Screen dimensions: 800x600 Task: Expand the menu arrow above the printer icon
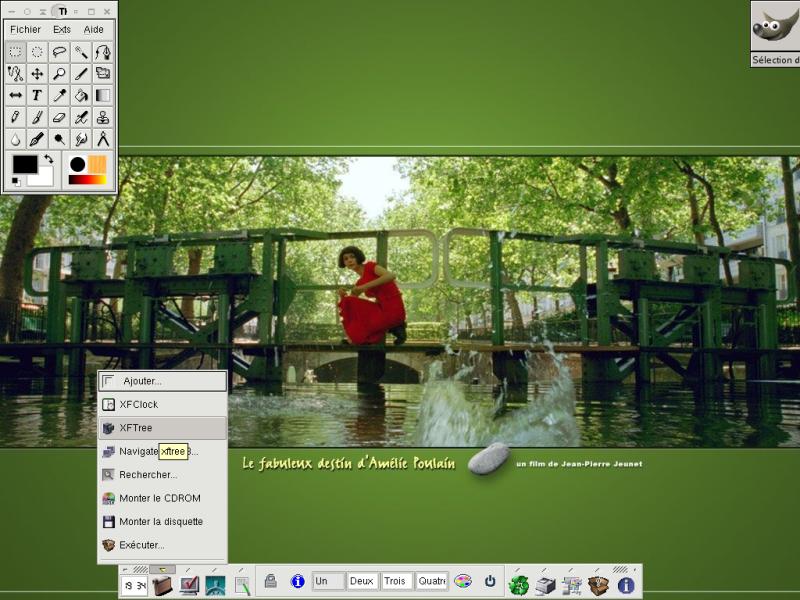click(544, 569)
